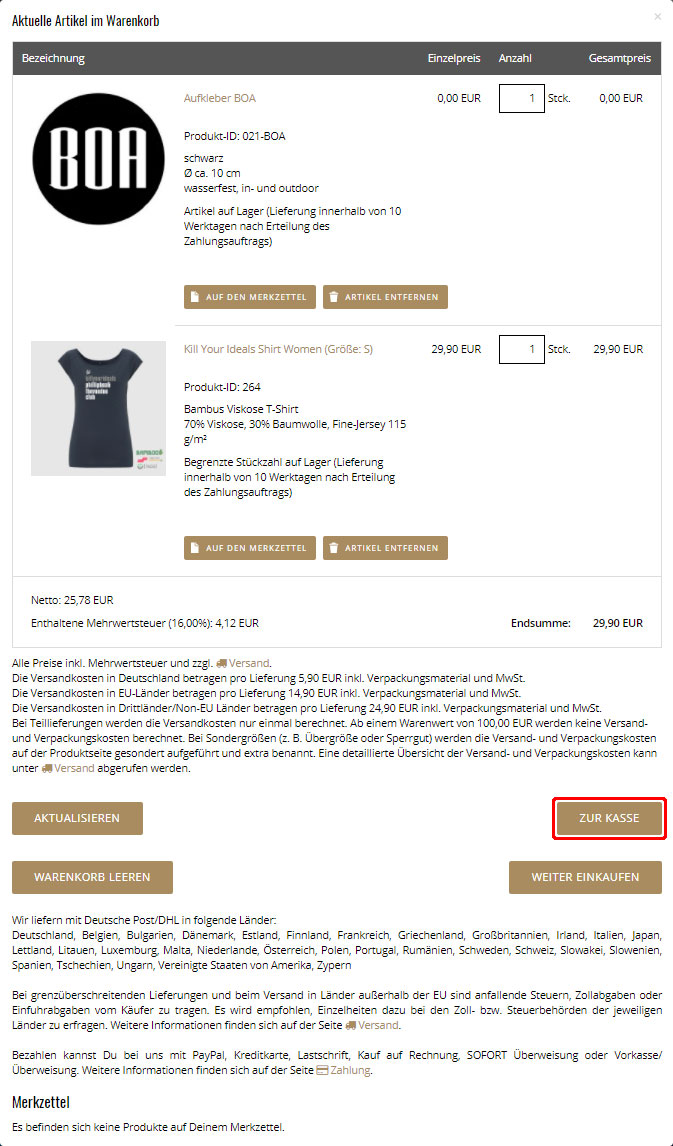
Task: Remove the Kill Your Ideals shirt
Action: pyautogui.click(x=385, y=547)
